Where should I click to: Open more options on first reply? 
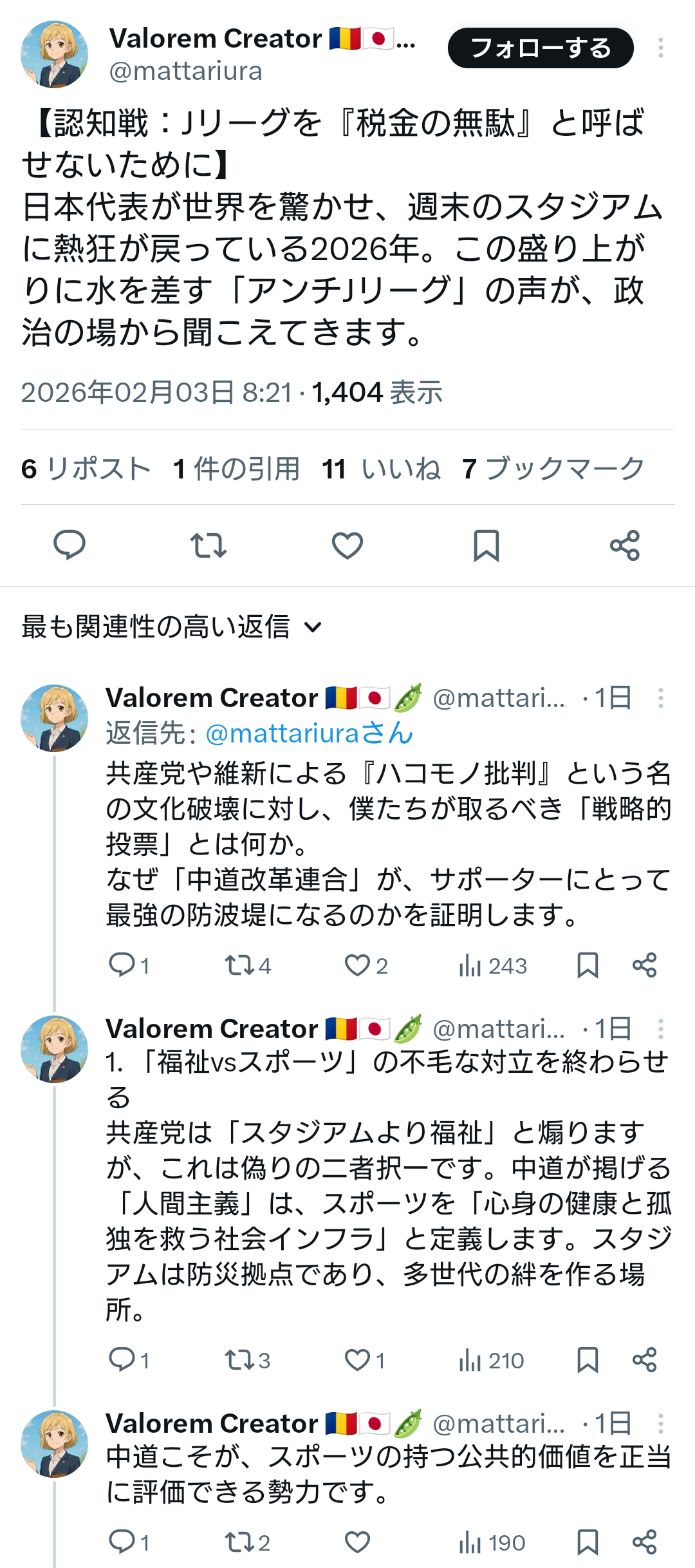point(660,698)
